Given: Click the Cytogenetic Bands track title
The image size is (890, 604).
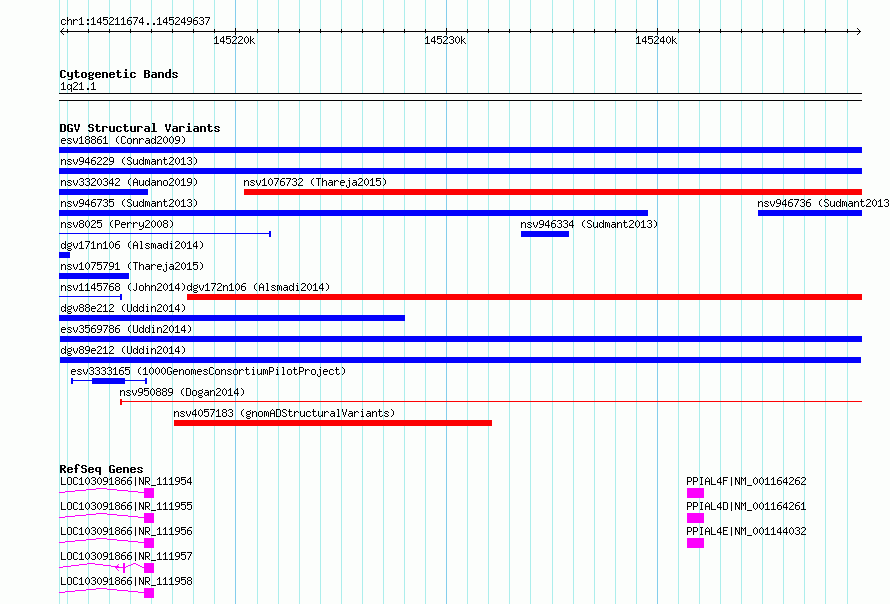Looking at the screenshot, I should [119, 74].
